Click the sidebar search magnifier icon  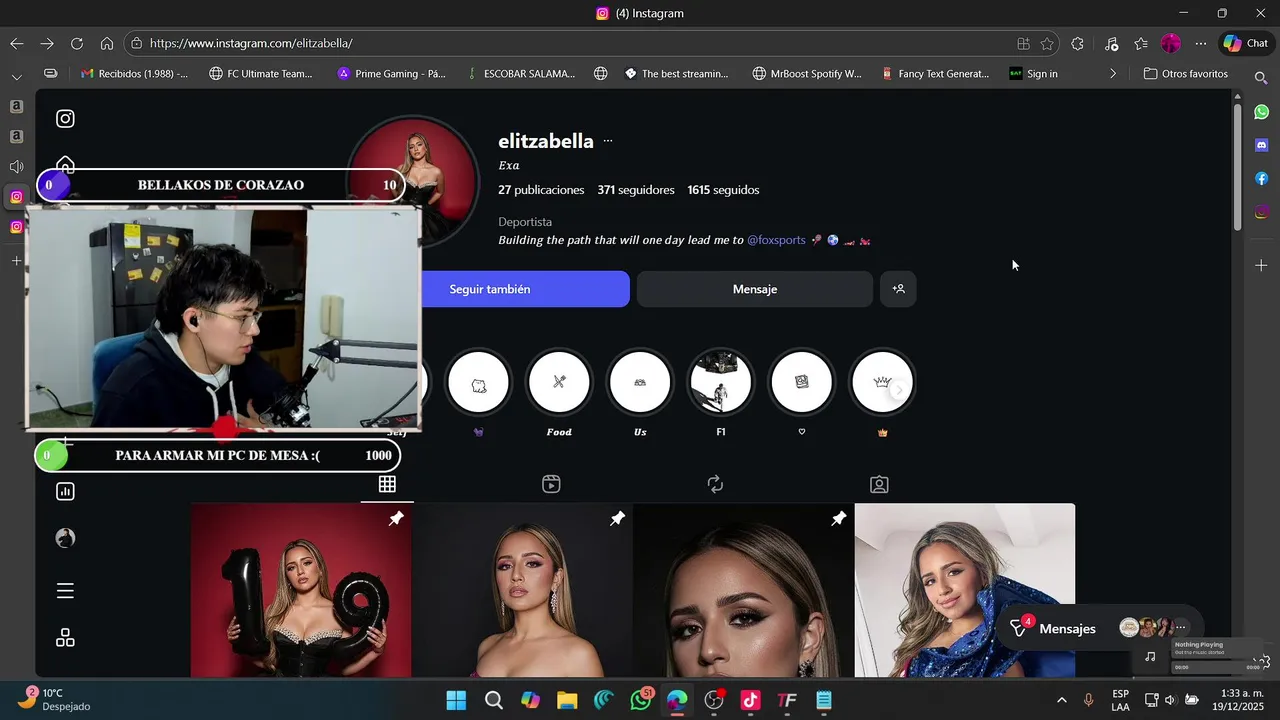(x=1261, y=77)
